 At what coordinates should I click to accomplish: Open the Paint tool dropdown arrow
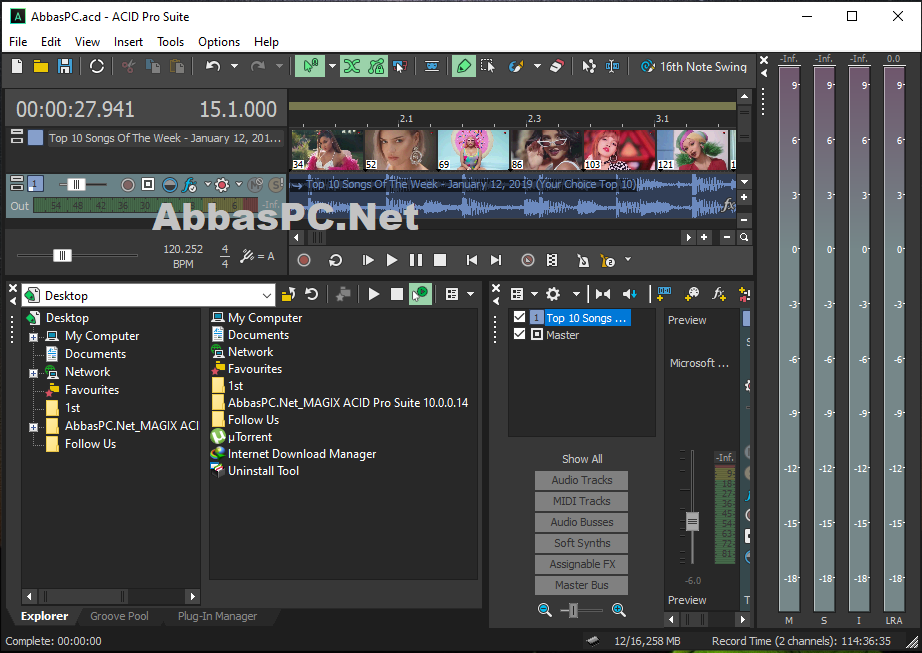coord(537,66)
